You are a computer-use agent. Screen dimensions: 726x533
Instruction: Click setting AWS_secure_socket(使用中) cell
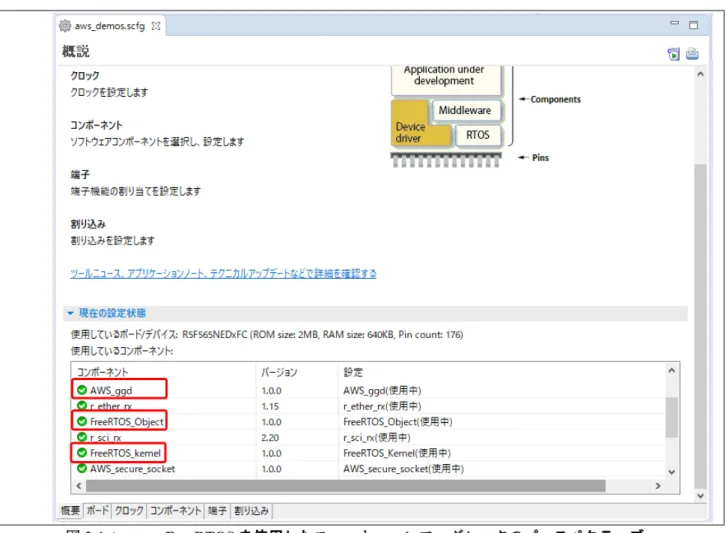tap(403, 469)
